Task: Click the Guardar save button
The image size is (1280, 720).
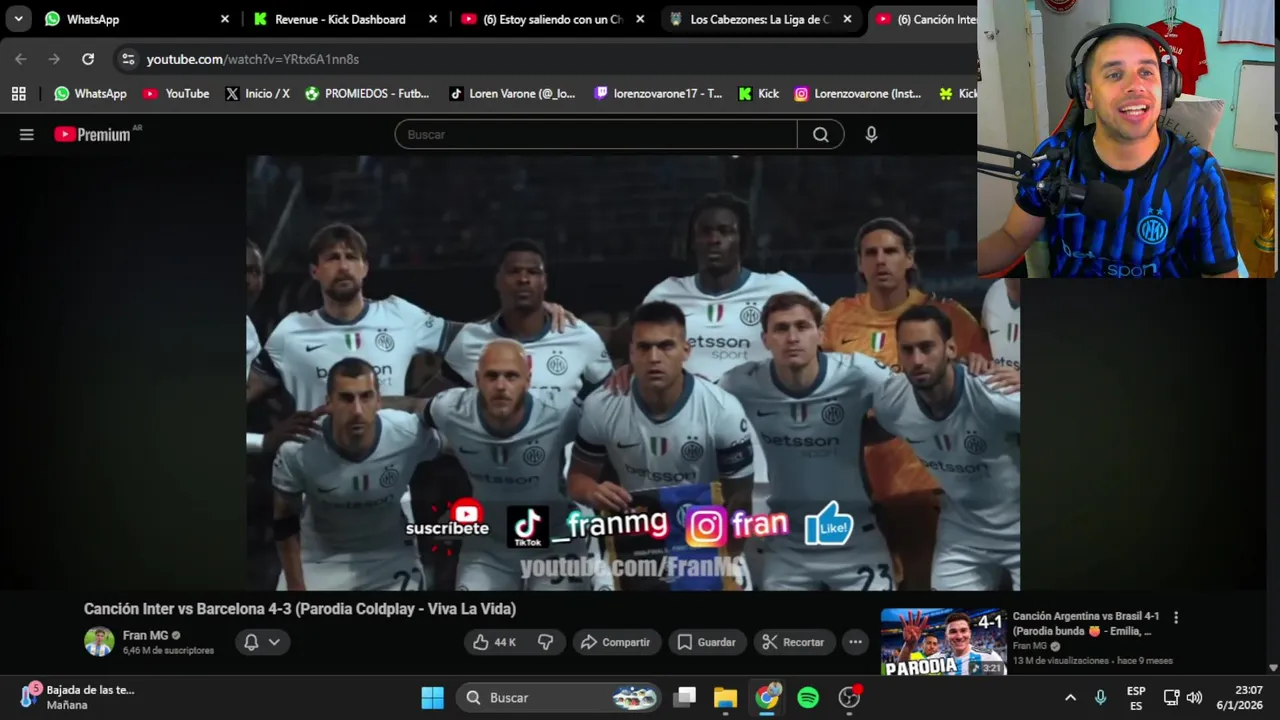Action: pos(707,642)
